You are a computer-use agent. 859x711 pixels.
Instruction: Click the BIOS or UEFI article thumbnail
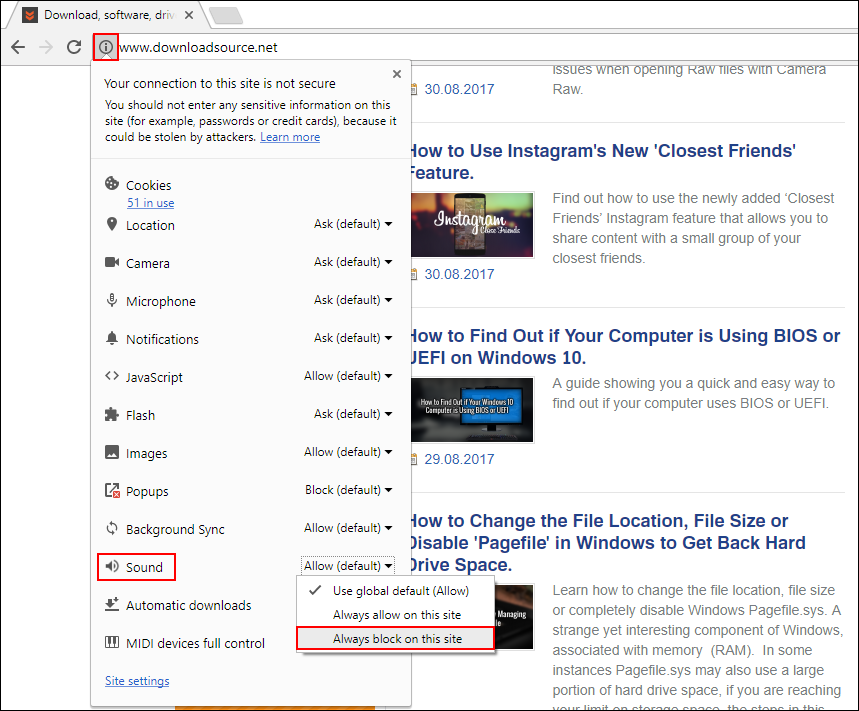pos(472,410)
